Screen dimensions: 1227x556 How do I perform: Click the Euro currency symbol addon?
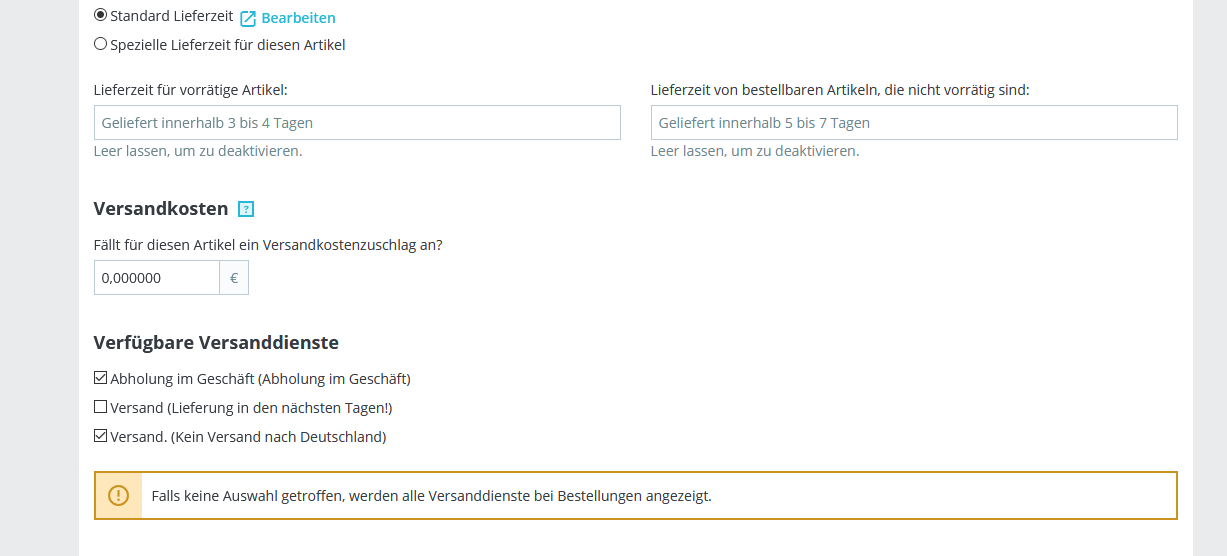[234, 278]
